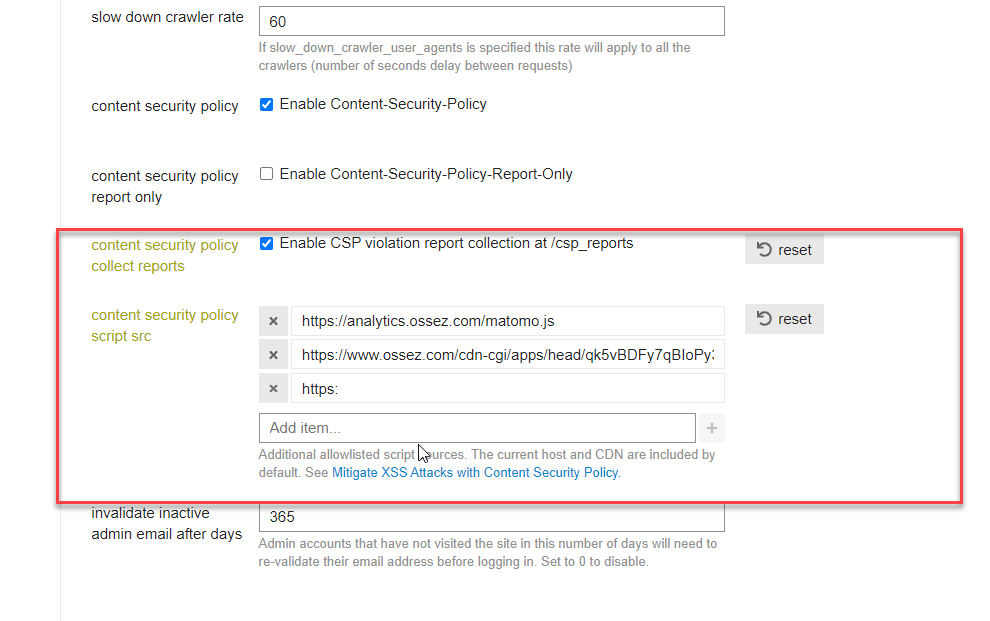Click the content security policy script src label

pyautogui.click(x=165, y=326)
